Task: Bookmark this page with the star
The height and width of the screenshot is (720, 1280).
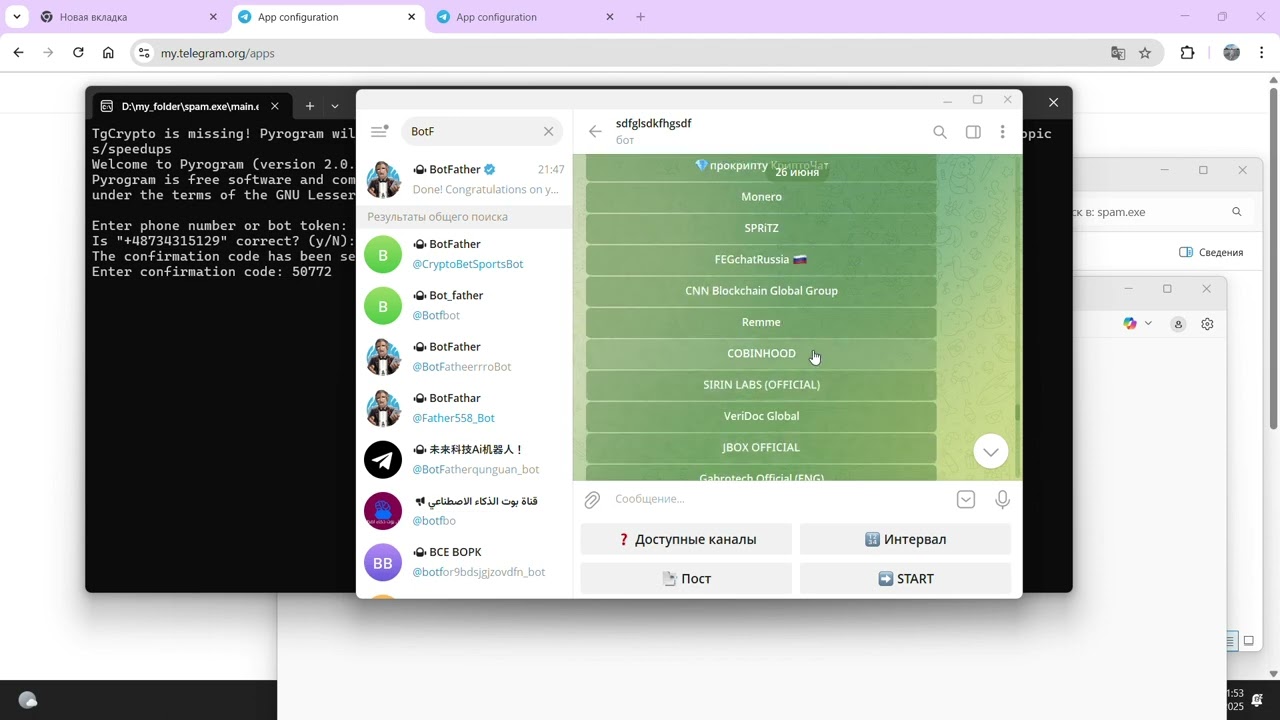Action: [1145, 53]
